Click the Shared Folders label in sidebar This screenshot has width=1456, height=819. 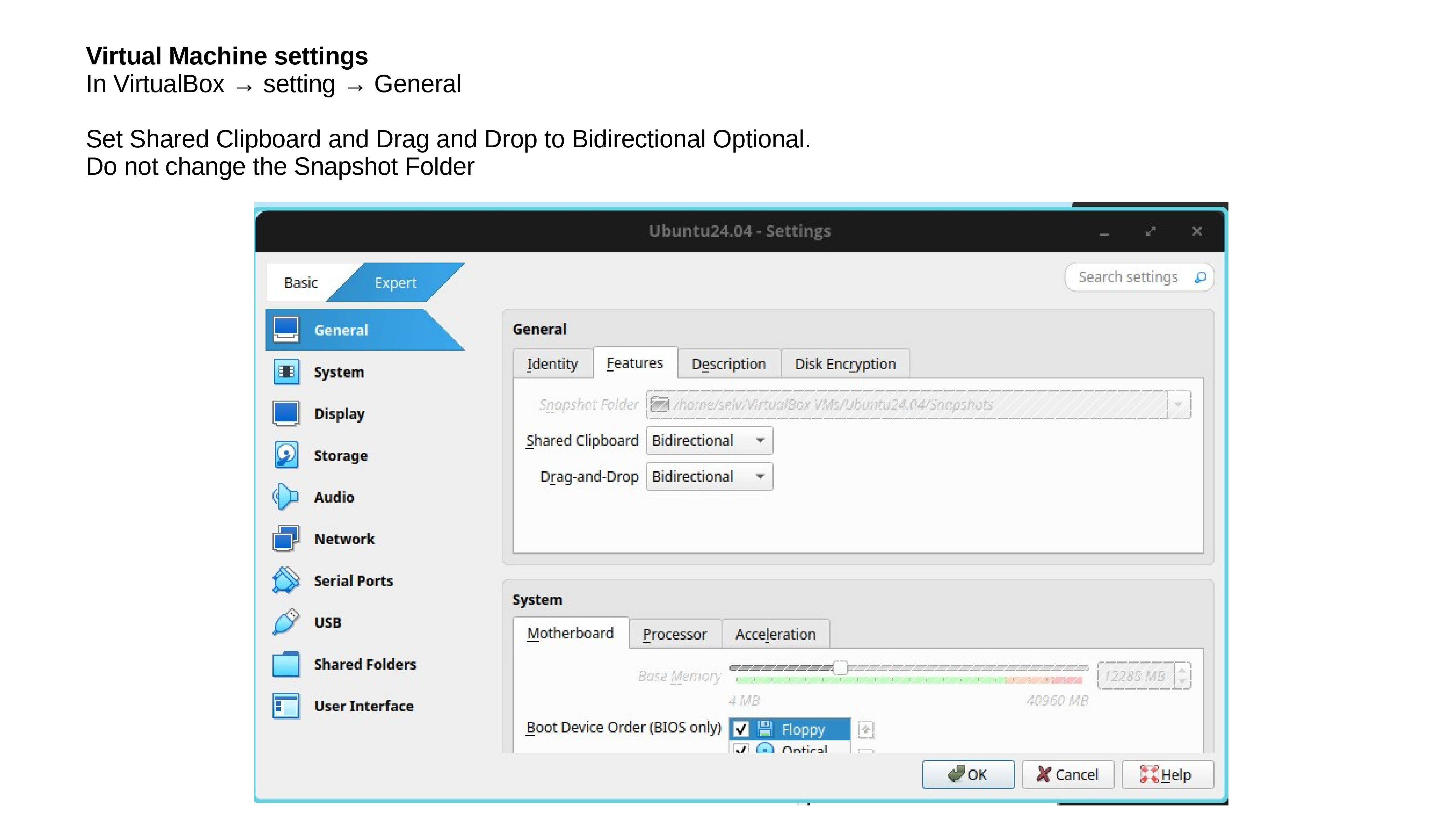(x=365, y=664)
